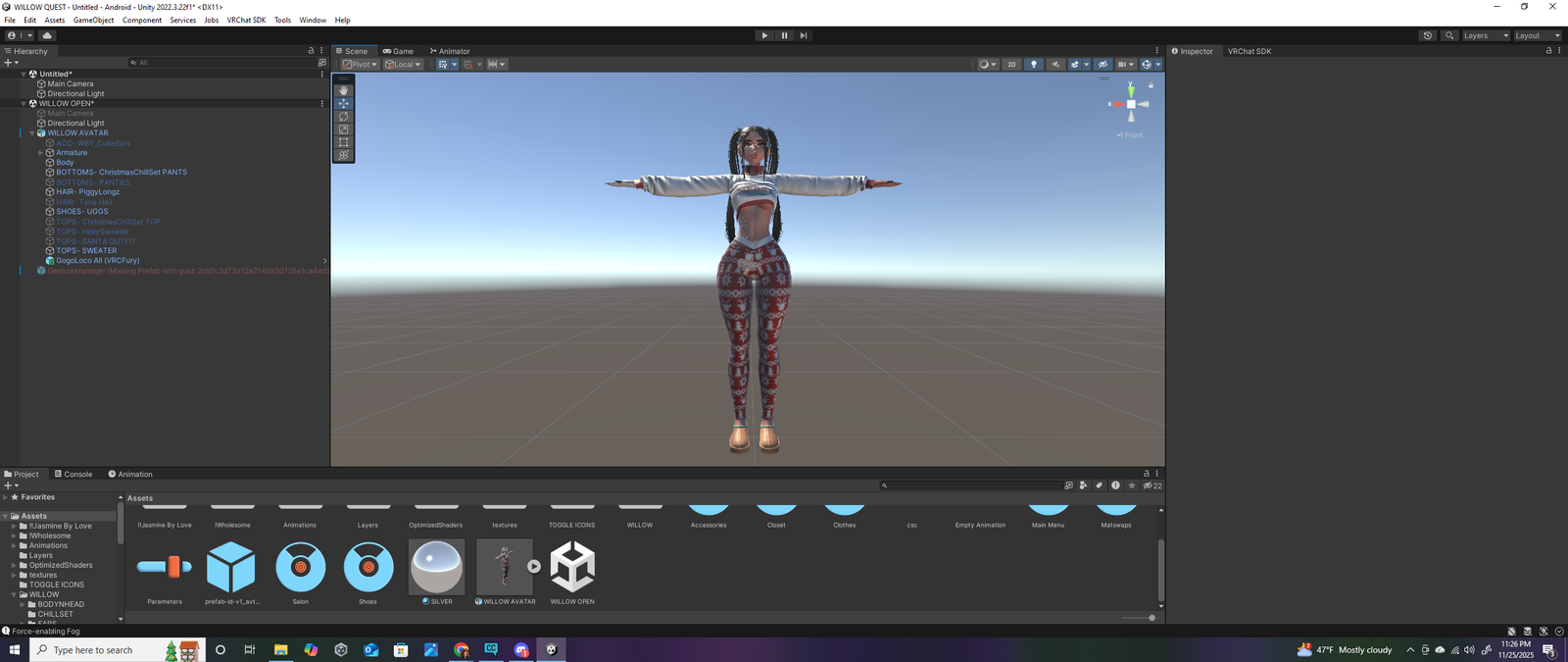Select the WILLOW AVATAR prefab thumbnail
The height and width of the screenshot is (662, 1568).
coord(505,567)
